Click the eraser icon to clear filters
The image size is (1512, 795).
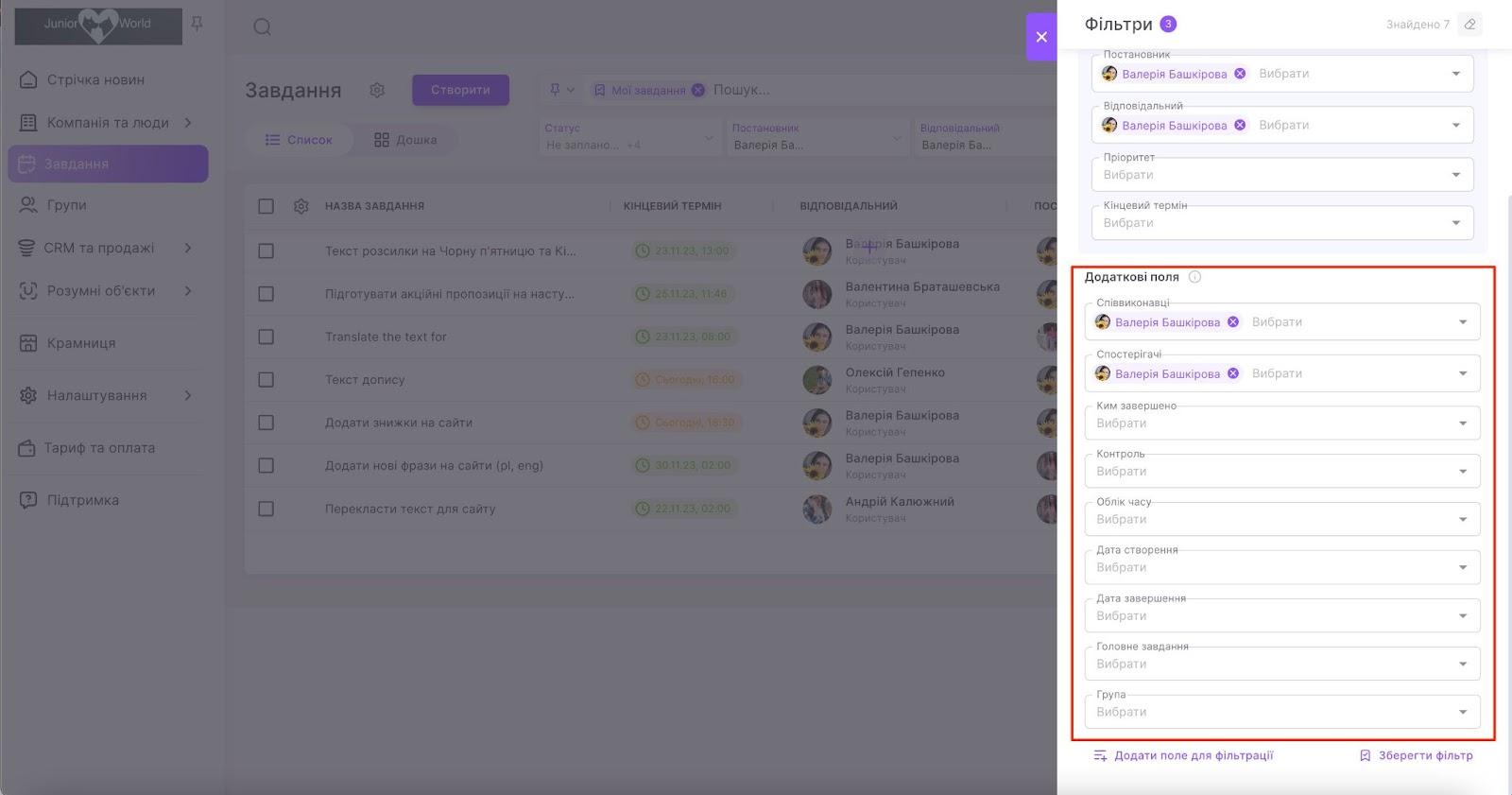point(1469,25)
